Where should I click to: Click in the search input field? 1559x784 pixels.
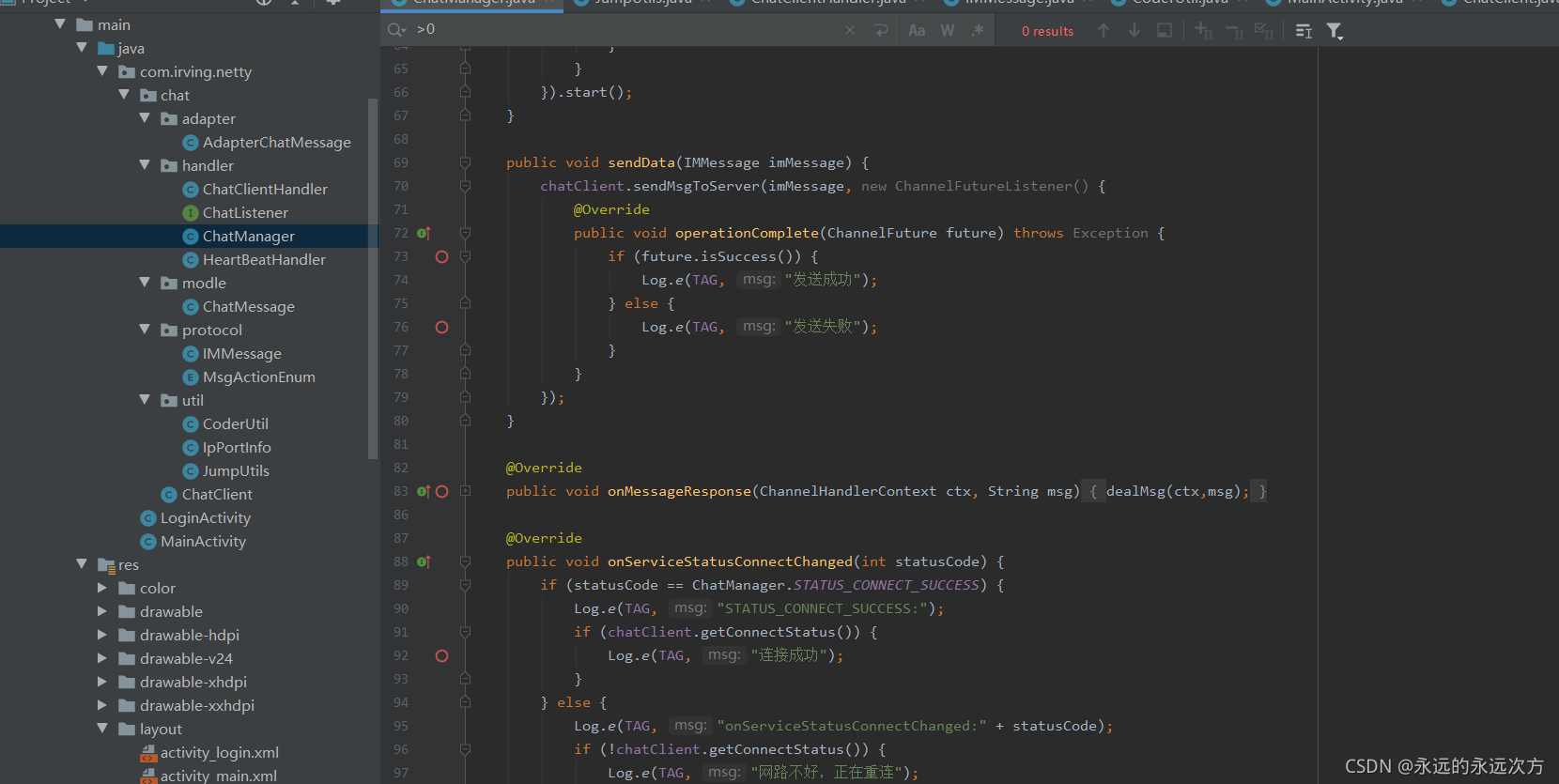pos(625,30)
